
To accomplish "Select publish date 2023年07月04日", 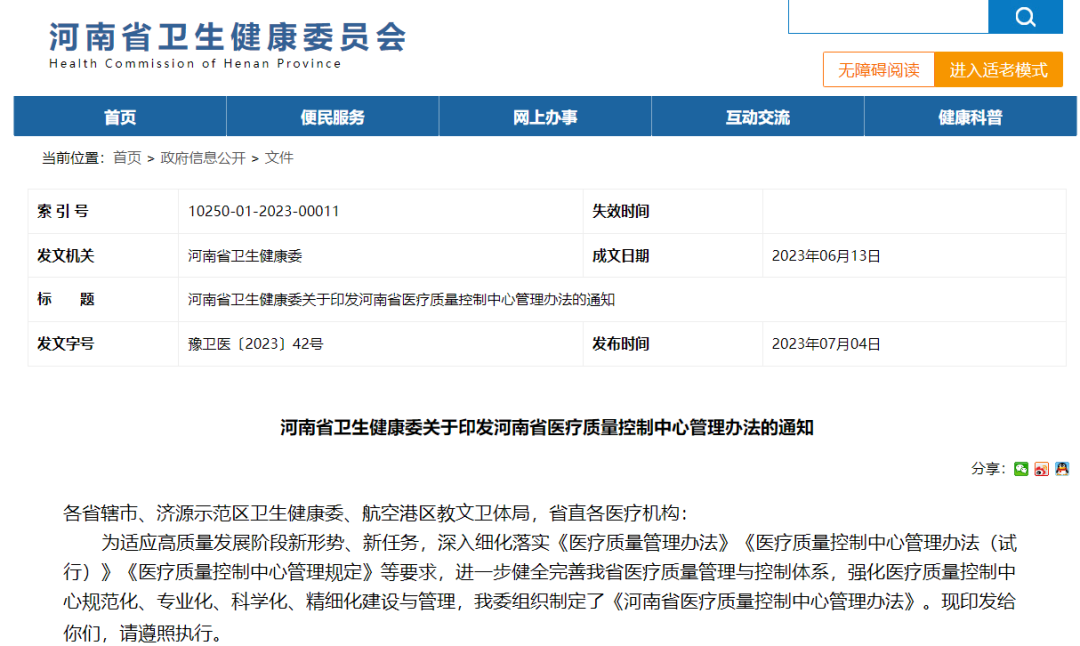I will click(x=826, y=344).
